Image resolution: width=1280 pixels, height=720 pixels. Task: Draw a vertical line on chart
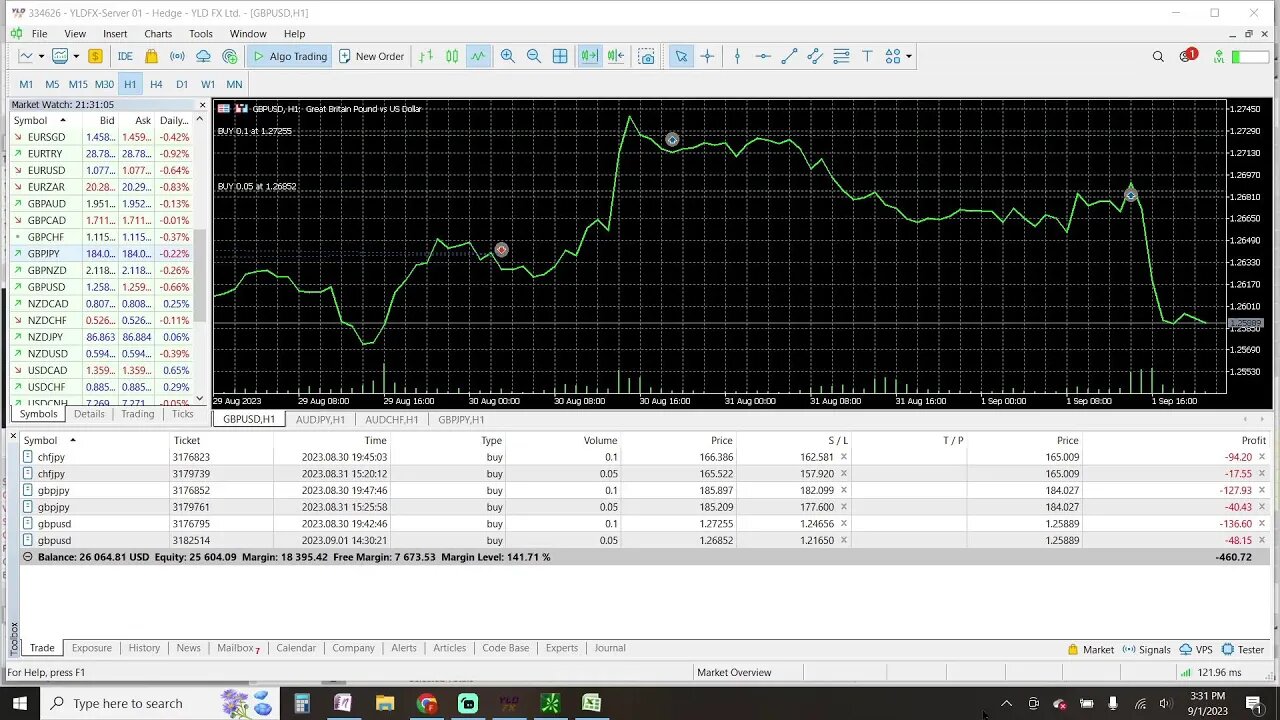[737, 56]
